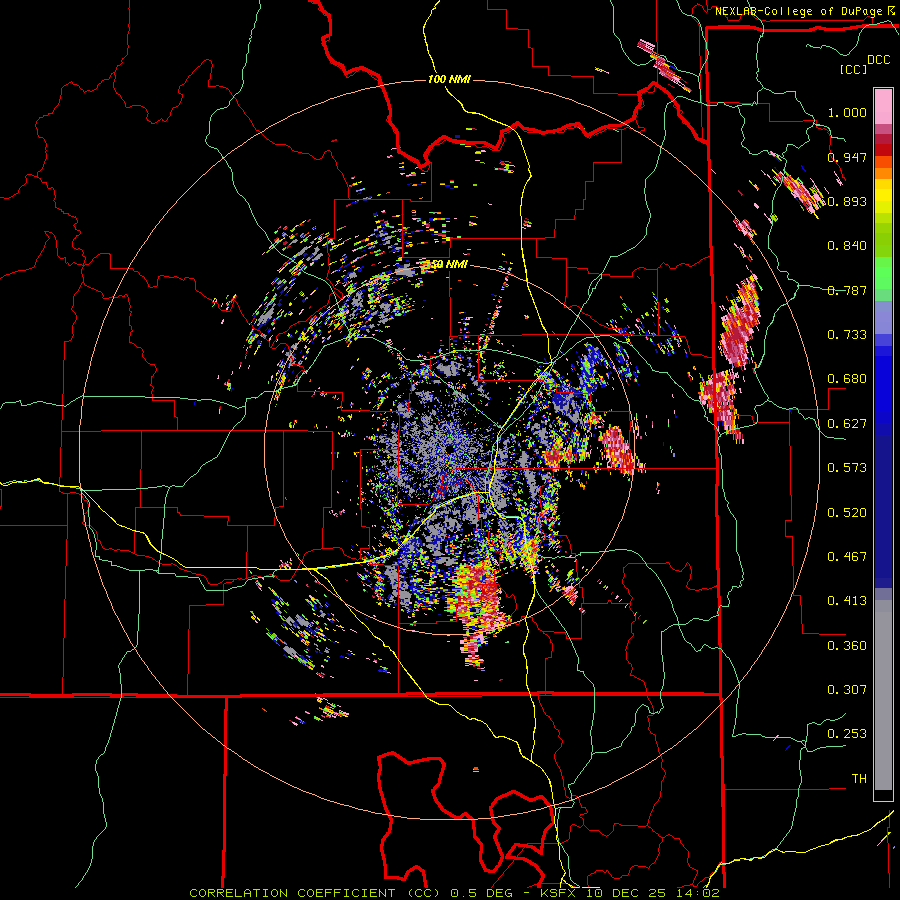Viewport: 900px width, 900px height.
Task: Choose the 0.627 scale value
Action: pos(847,424)
